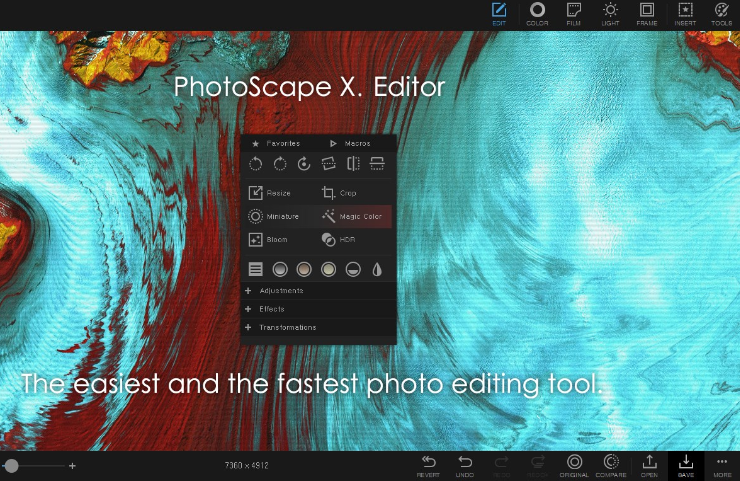The width and height of the screenshot is (740, 481).
Task: Open the Light tab
Action: (610, 14)
